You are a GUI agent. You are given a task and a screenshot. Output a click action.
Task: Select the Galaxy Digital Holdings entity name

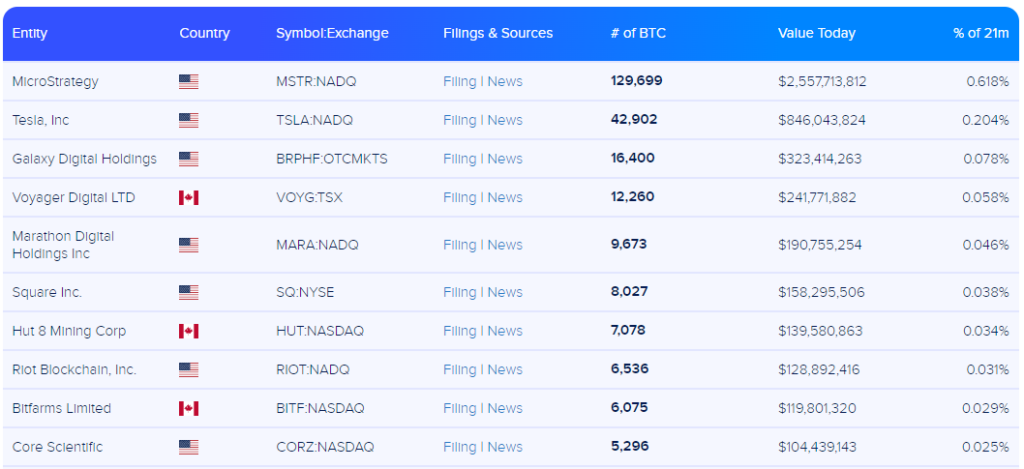(84, 159)
